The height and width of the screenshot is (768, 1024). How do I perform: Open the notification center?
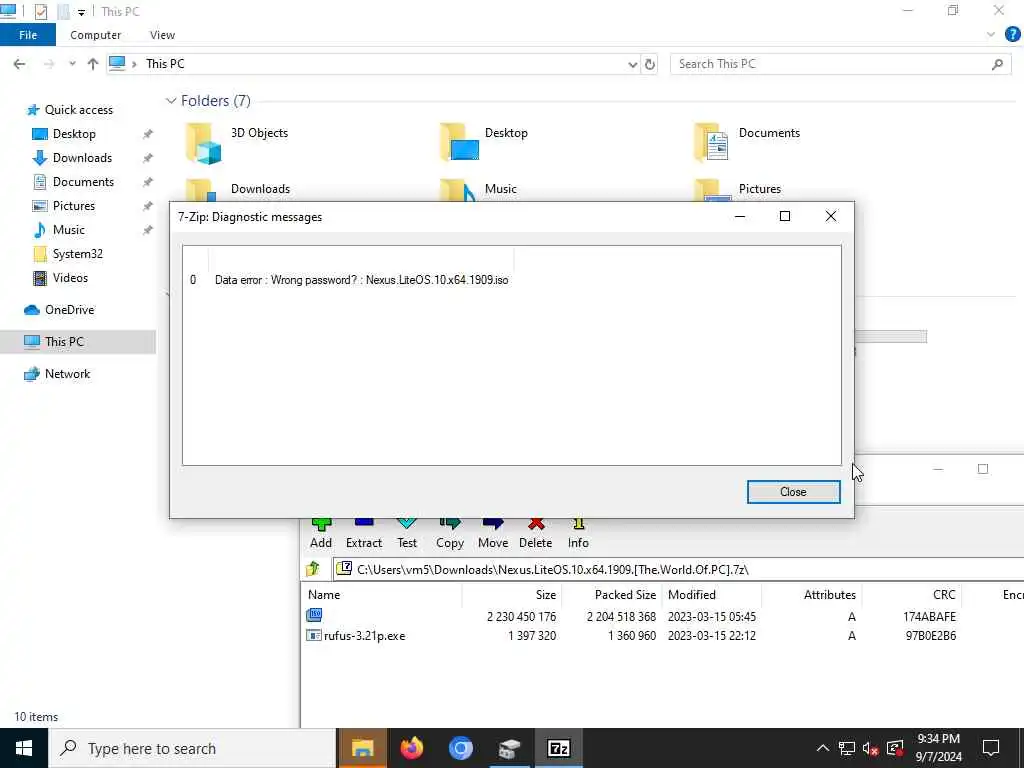991,748
